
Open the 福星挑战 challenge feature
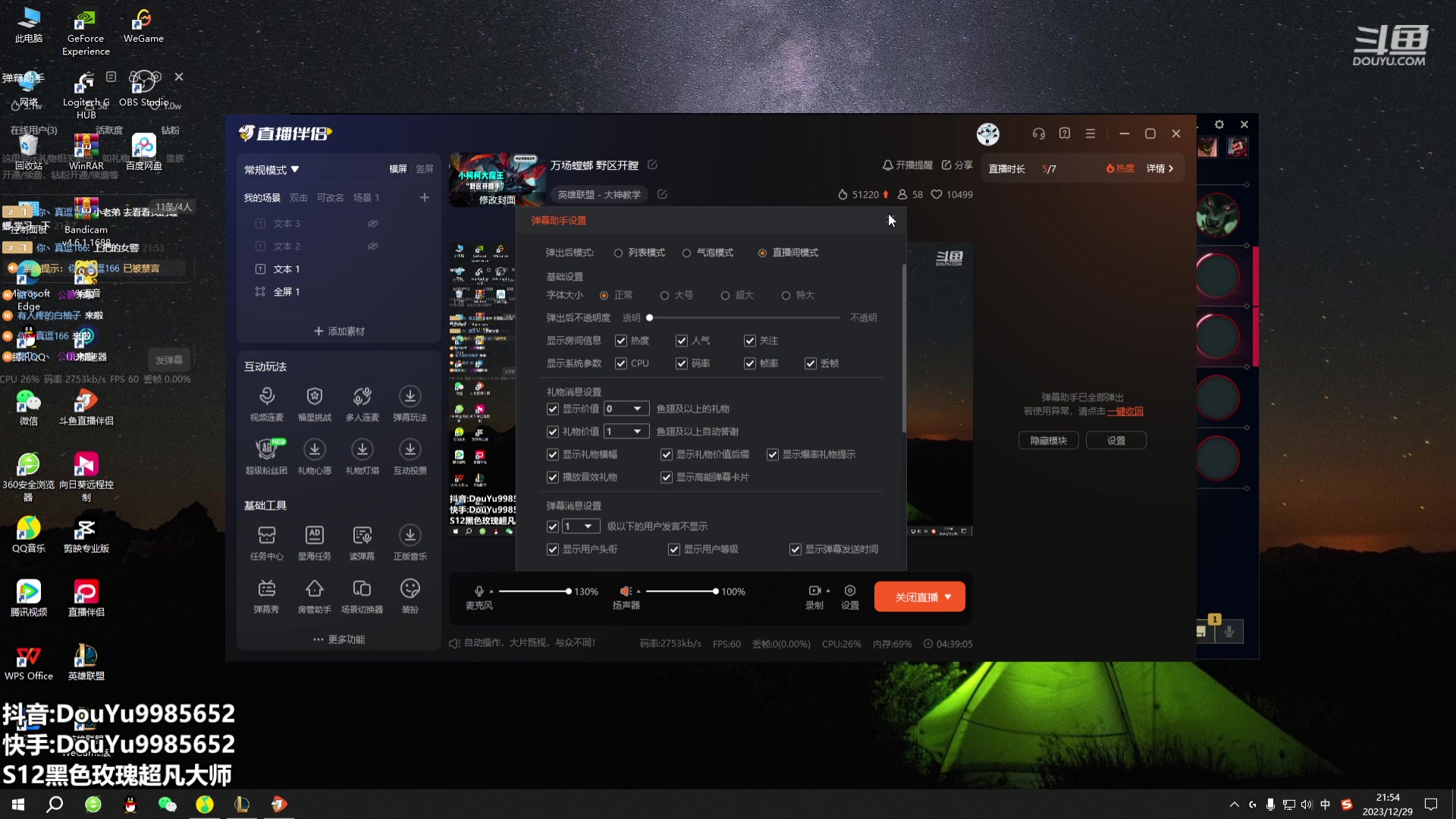point(315,403)
